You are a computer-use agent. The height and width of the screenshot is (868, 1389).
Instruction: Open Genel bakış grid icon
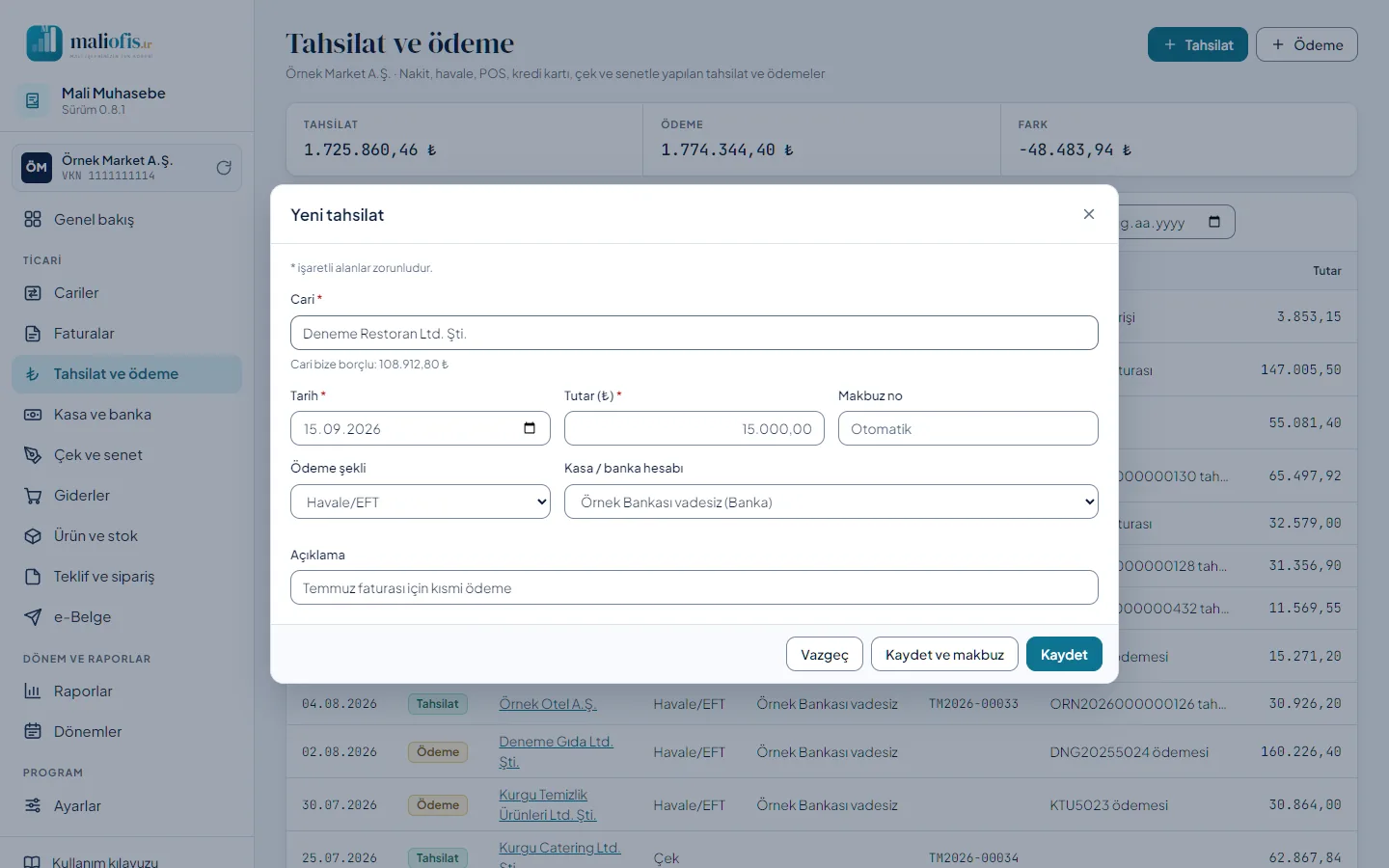click(33, 220)
